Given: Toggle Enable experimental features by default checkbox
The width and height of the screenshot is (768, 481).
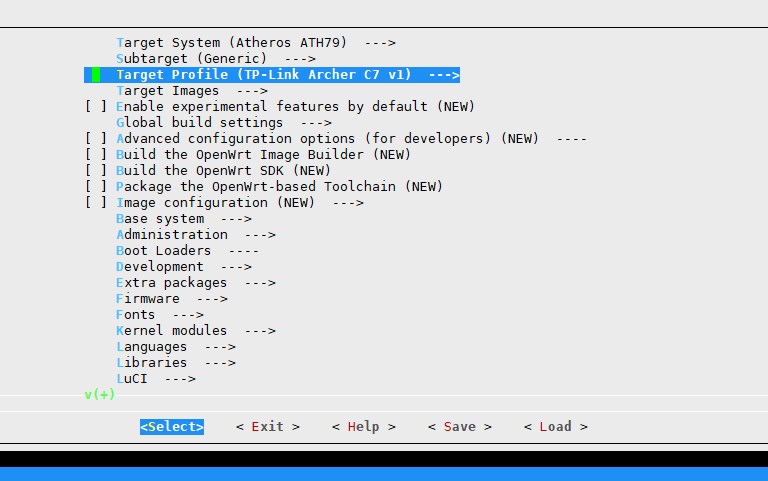Looking at the screenshot, I should (96, 107).
